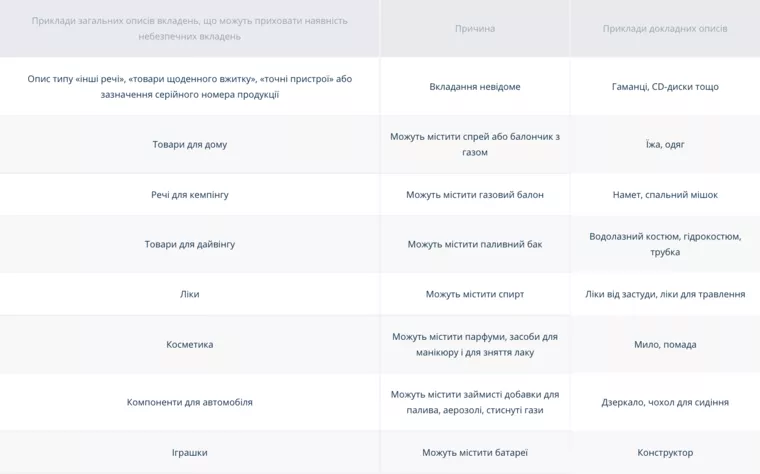Select the "Речі для кемпінгу" cell
The image size is (760, 474).
pos(190,195)
